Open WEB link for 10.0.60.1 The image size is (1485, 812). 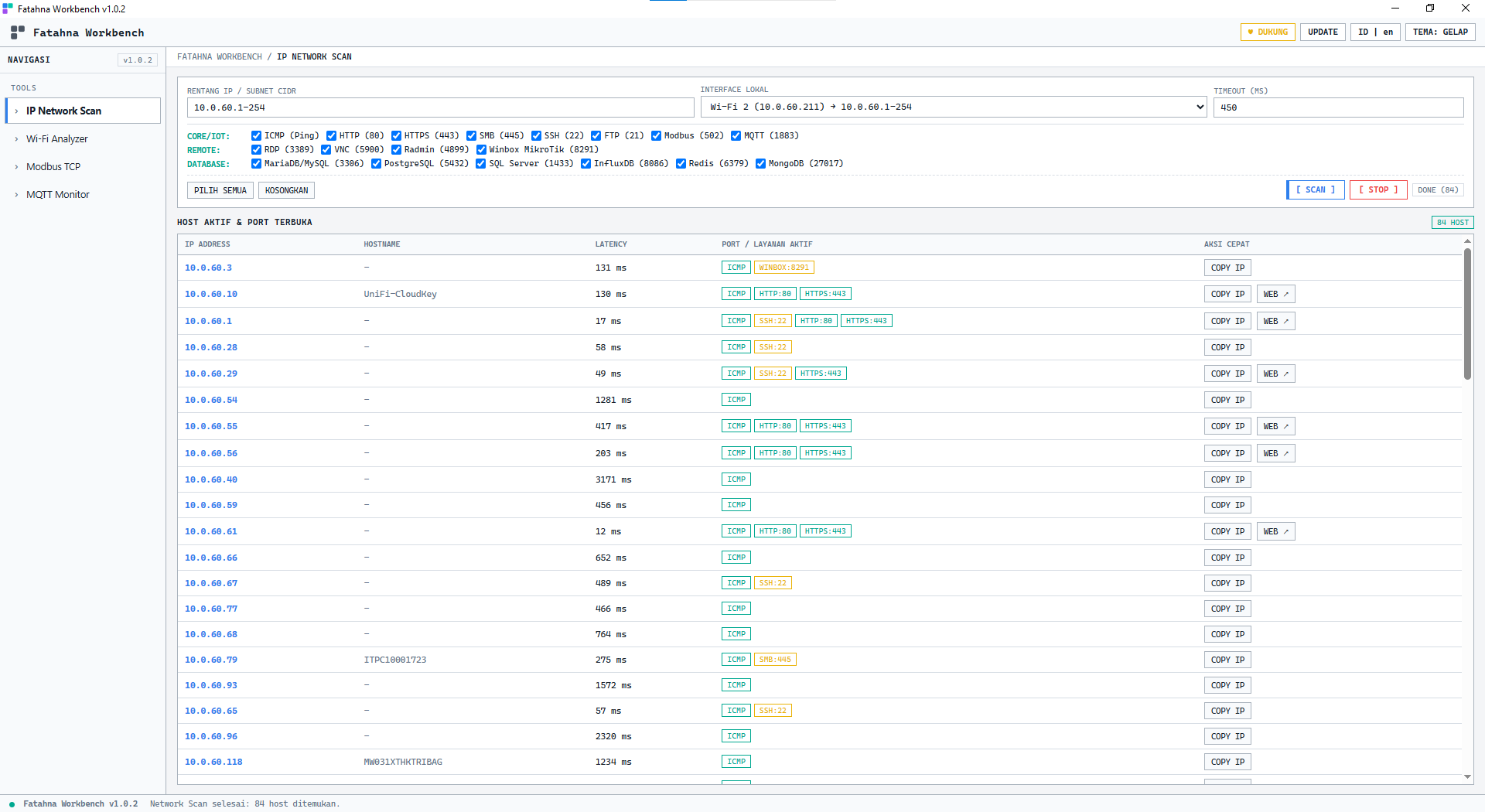(1275, 321)
